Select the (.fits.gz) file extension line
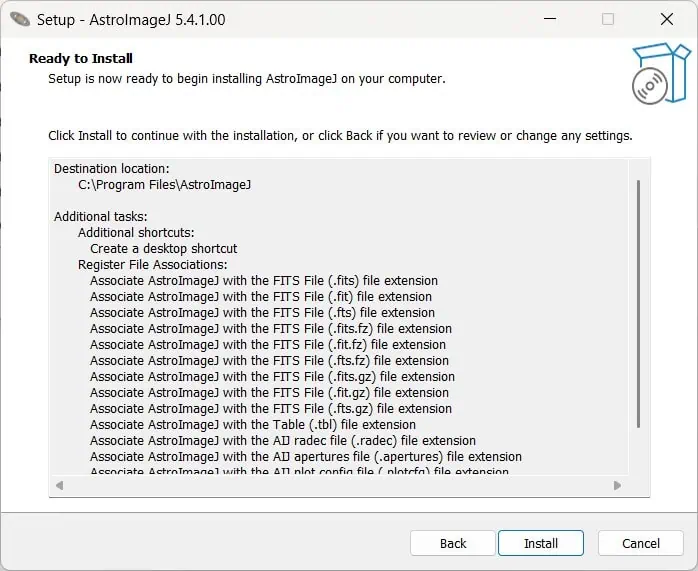The image size is (698, 571). (x=272, y=377)
